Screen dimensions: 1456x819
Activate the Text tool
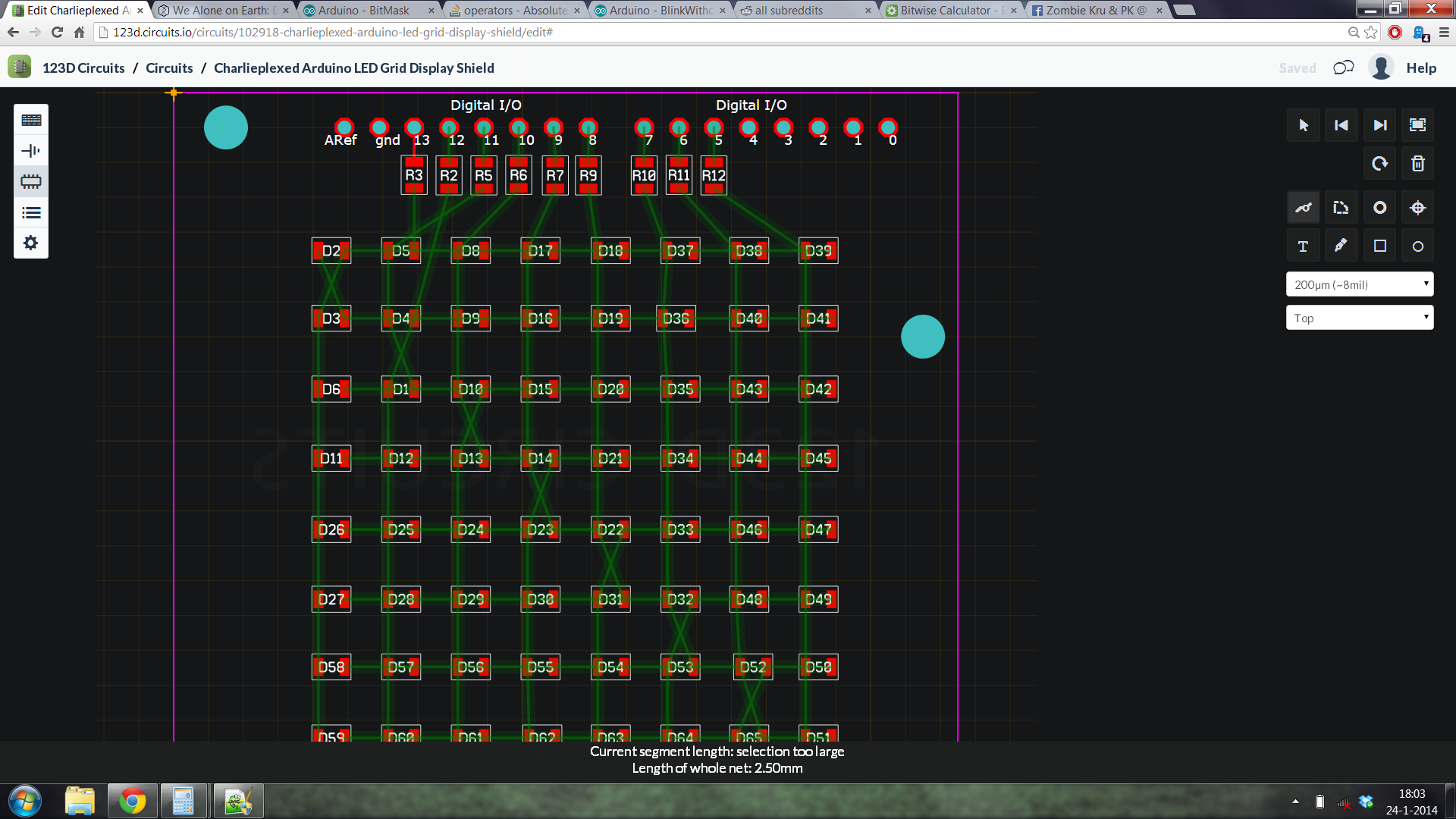coord(1303,245)
